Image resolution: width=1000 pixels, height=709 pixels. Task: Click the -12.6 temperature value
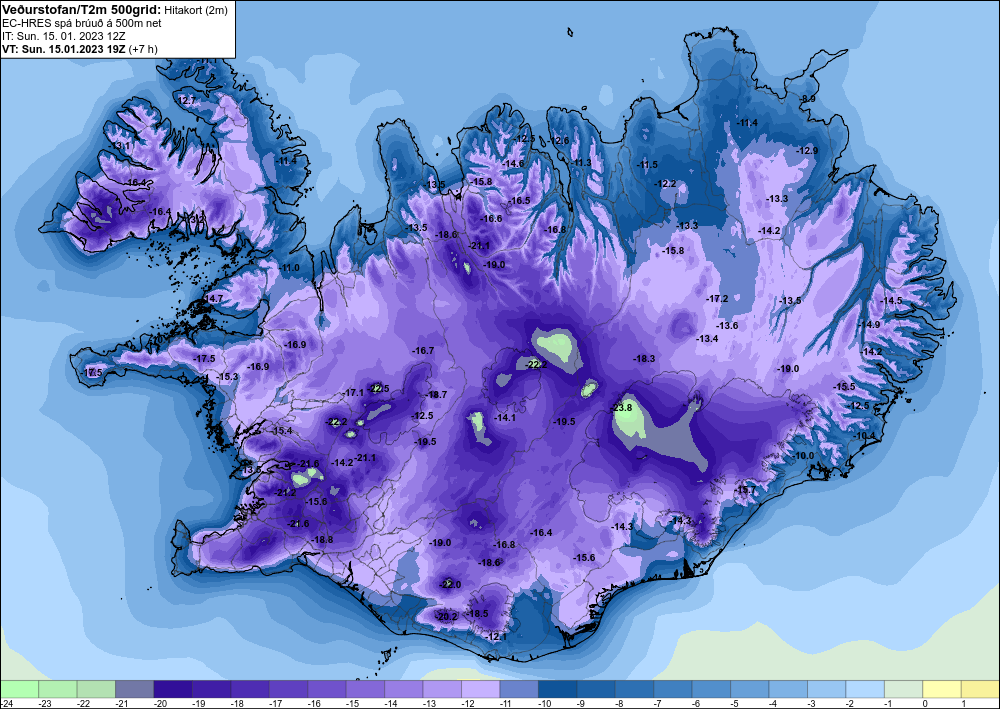click(559, 140)
